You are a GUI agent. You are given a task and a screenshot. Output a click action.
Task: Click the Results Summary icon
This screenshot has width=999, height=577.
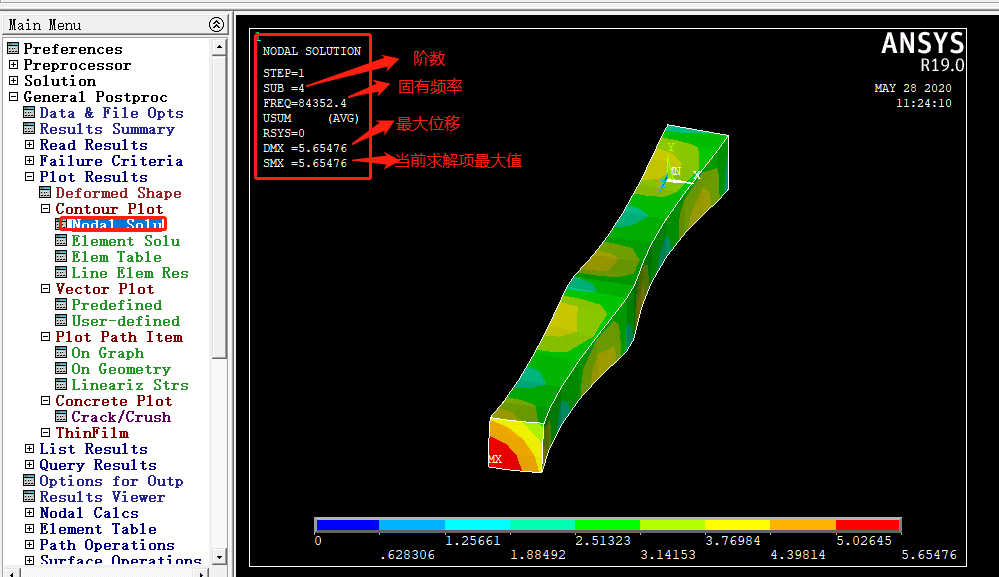click(29, 128)
